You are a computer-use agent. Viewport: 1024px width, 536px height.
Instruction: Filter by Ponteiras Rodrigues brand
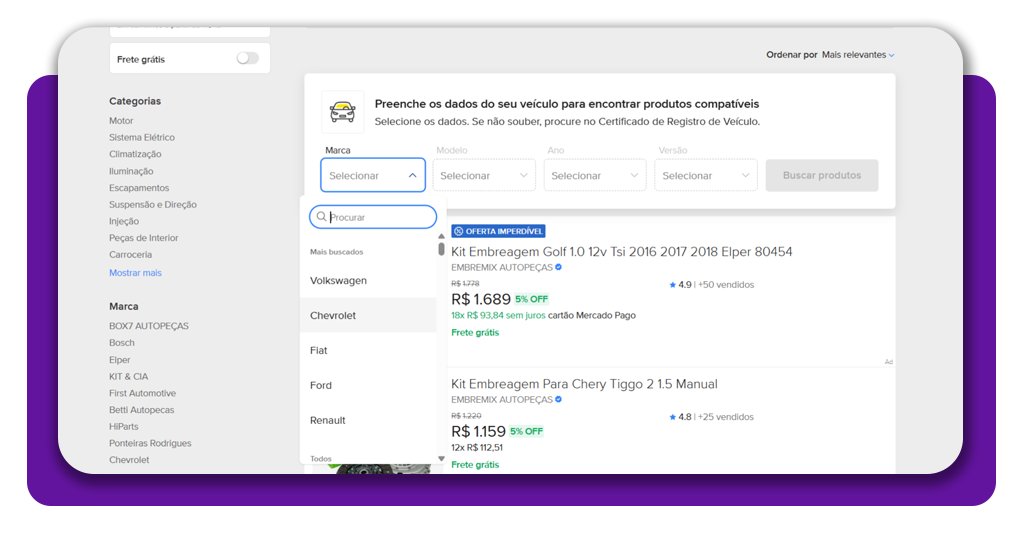[150, 443]
